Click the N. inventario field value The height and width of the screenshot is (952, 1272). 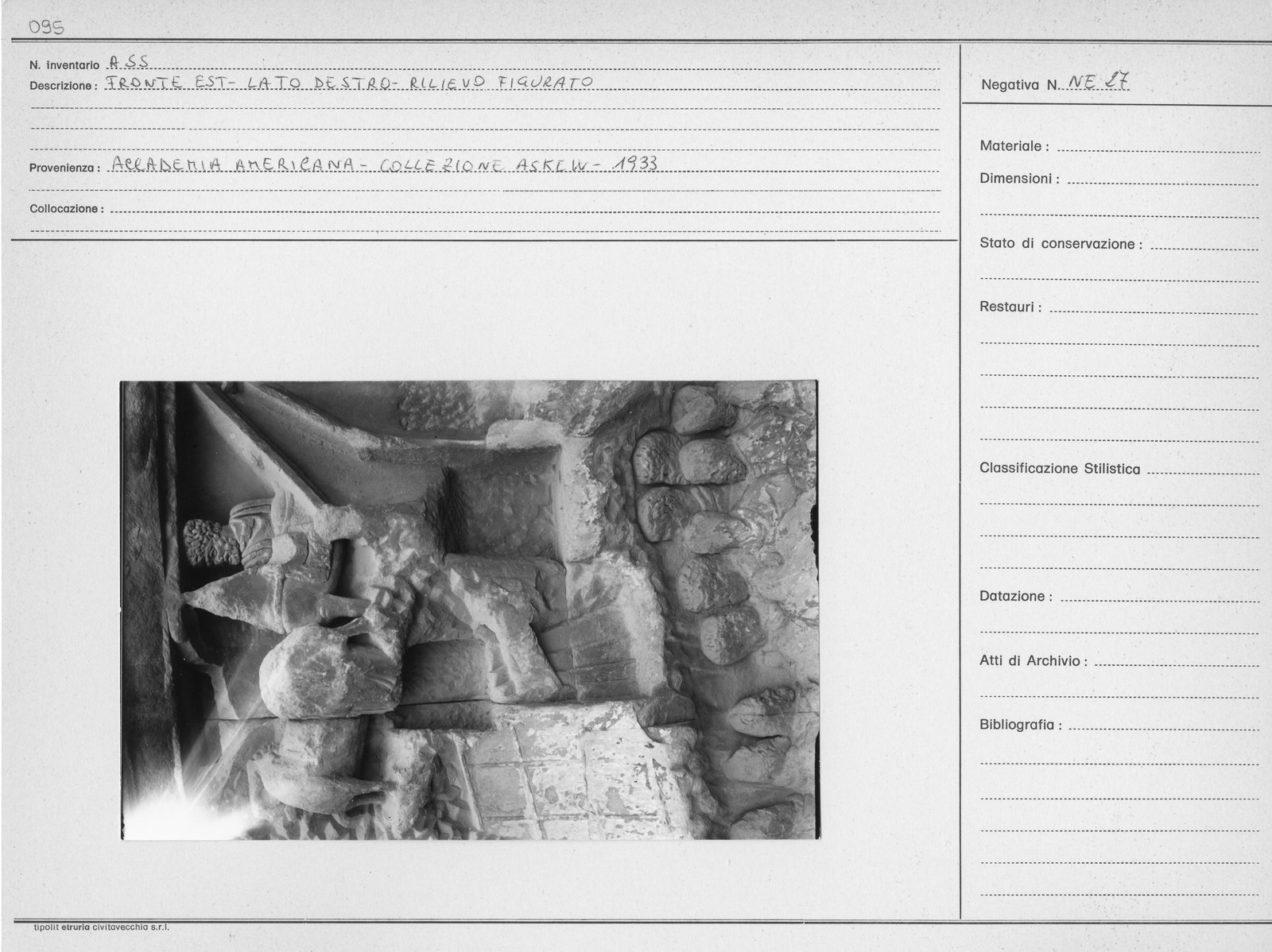[x=128, y=63]
